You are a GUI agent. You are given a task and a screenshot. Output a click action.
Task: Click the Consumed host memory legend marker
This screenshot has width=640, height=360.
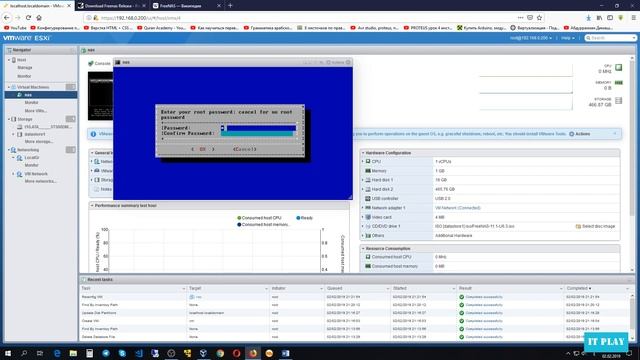239,224
